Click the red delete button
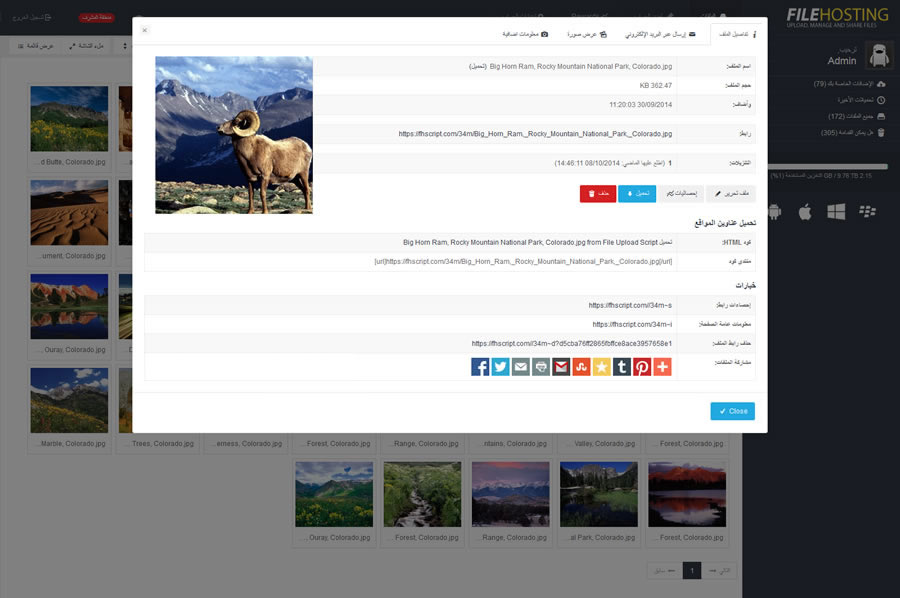 [x=598, y=193]
